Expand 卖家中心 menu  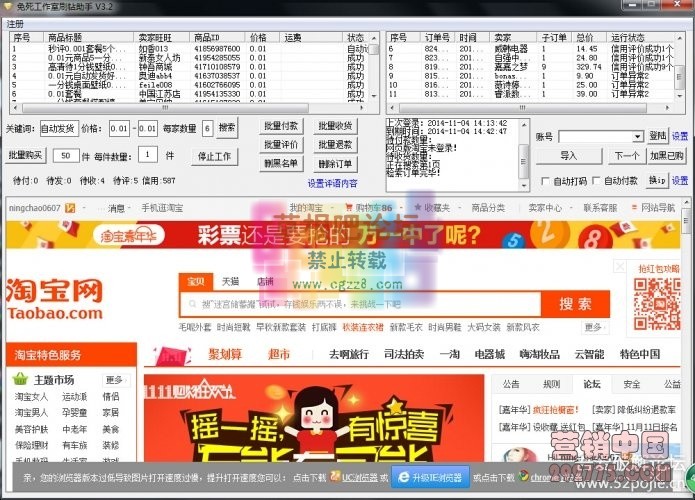pyautogui.click(x=545, y=207)
